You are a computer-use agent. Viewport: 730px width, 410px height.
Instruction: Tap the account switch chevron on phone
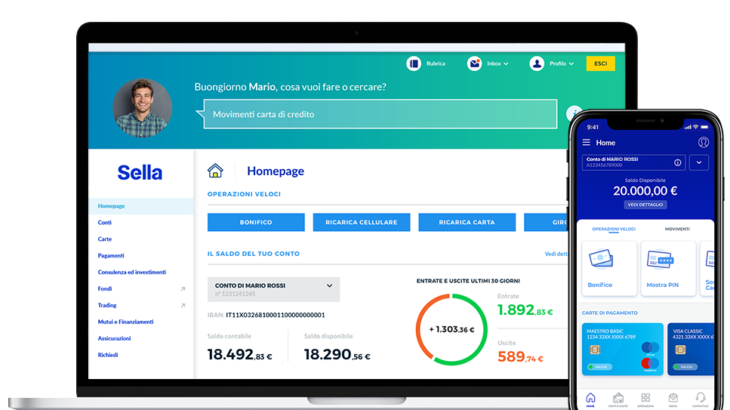point(699,162)
